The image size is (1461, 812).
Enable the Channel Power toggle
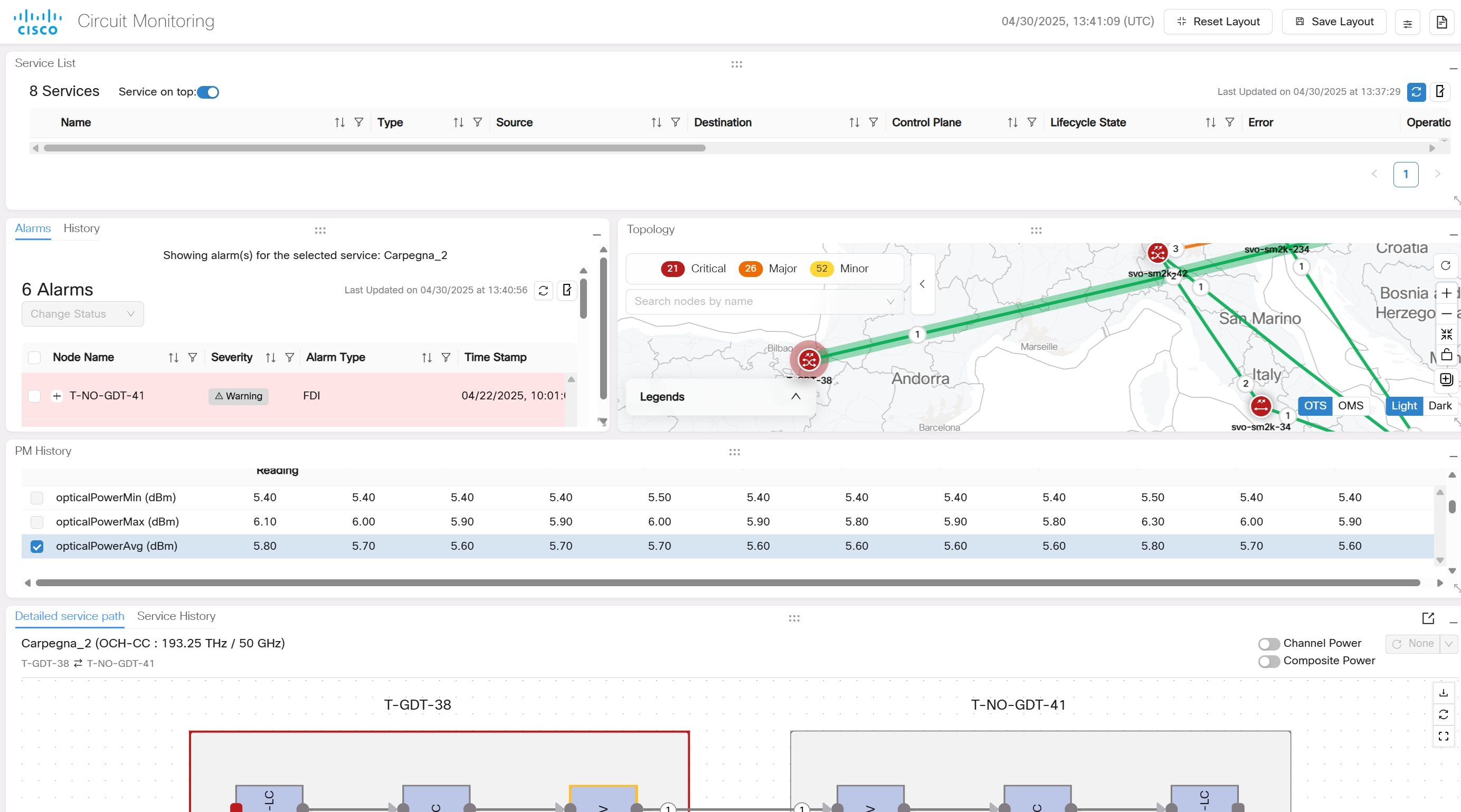click(x=1269, y=644)
